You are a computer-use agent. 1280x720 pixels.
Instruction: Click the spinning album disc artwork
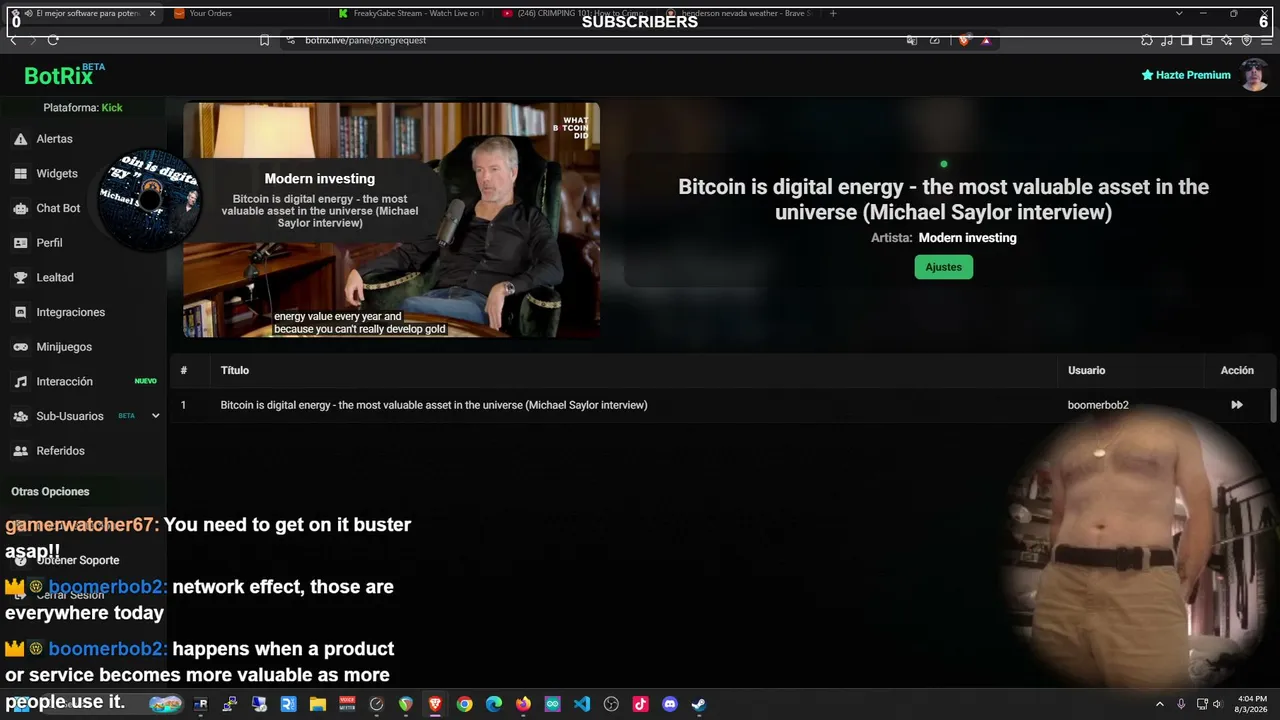click(x=150, y=198)
